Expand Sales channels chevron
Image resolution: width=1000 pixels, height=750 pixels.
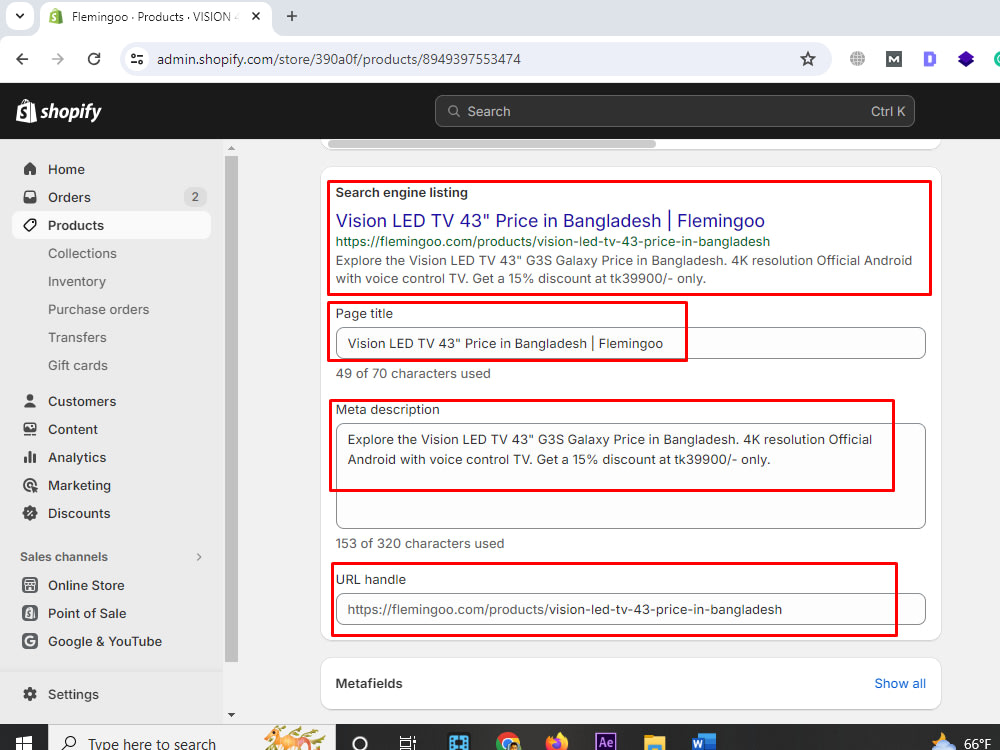click(199, 557)
